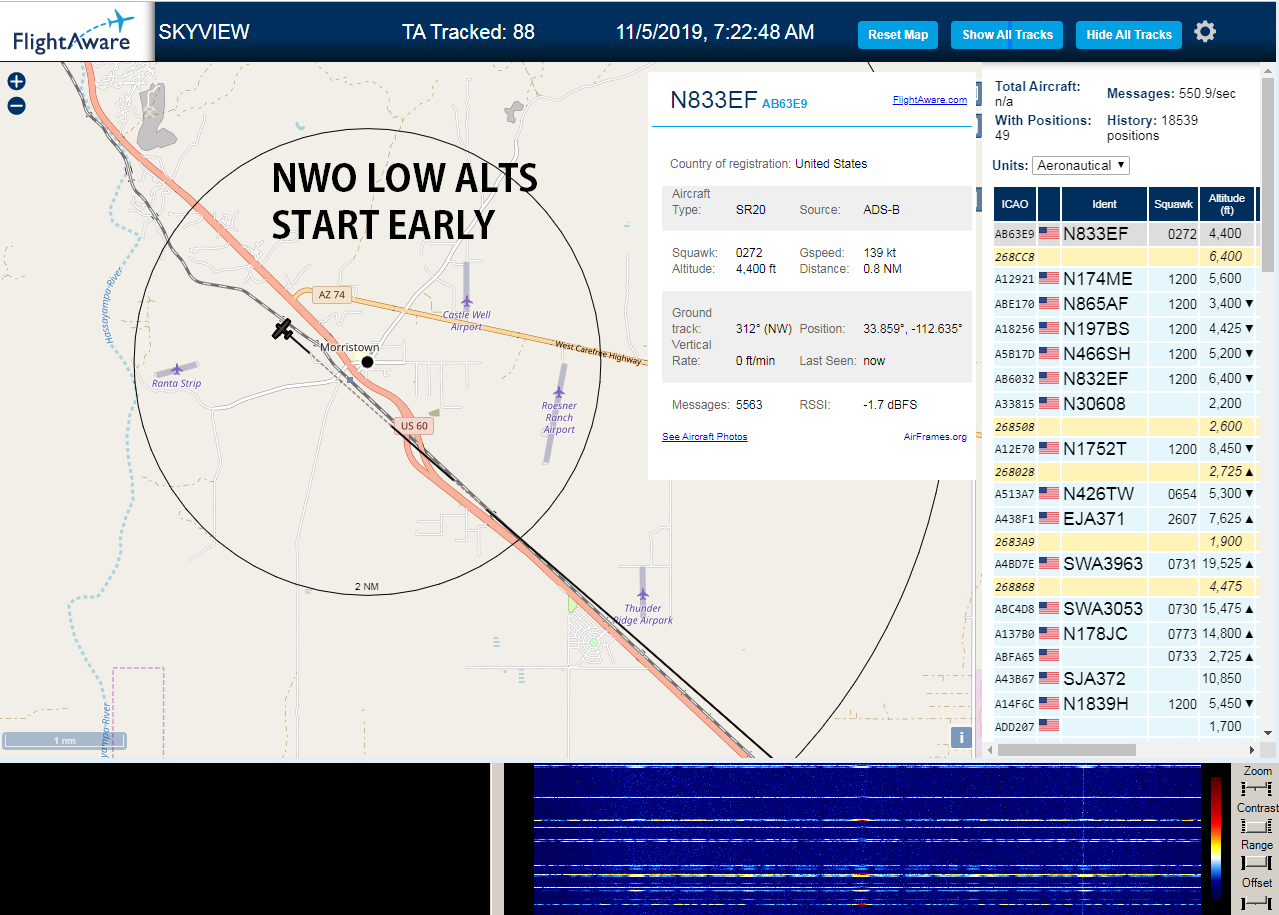
Task: Adjust the waterfall Range slider
Action: point(1255,863)
